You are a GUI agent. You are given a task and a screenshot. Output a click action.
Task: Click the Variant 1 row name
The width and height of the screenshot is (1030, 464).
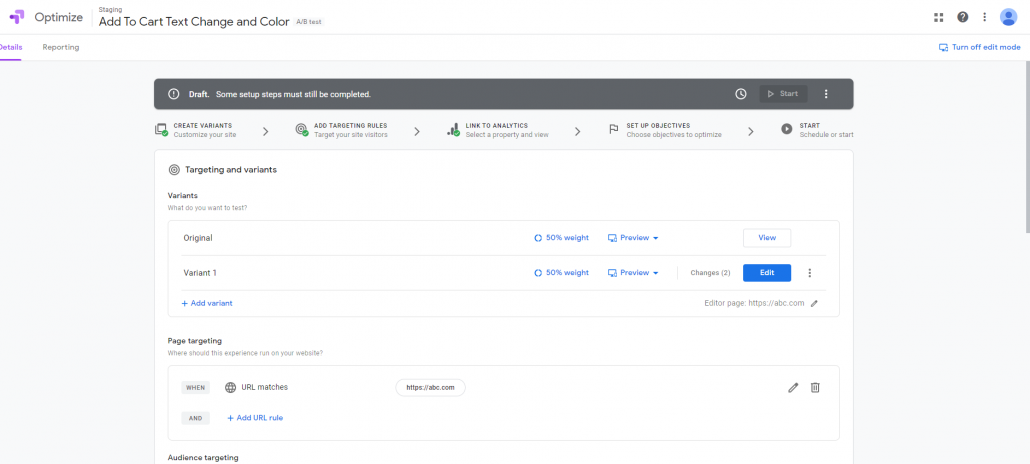coord(199,273)
